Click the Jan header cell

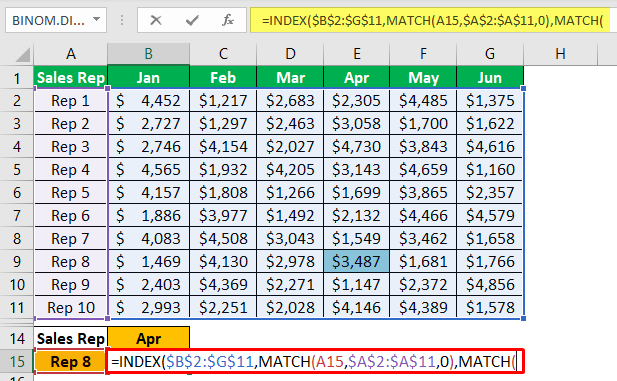coord(148,78)
